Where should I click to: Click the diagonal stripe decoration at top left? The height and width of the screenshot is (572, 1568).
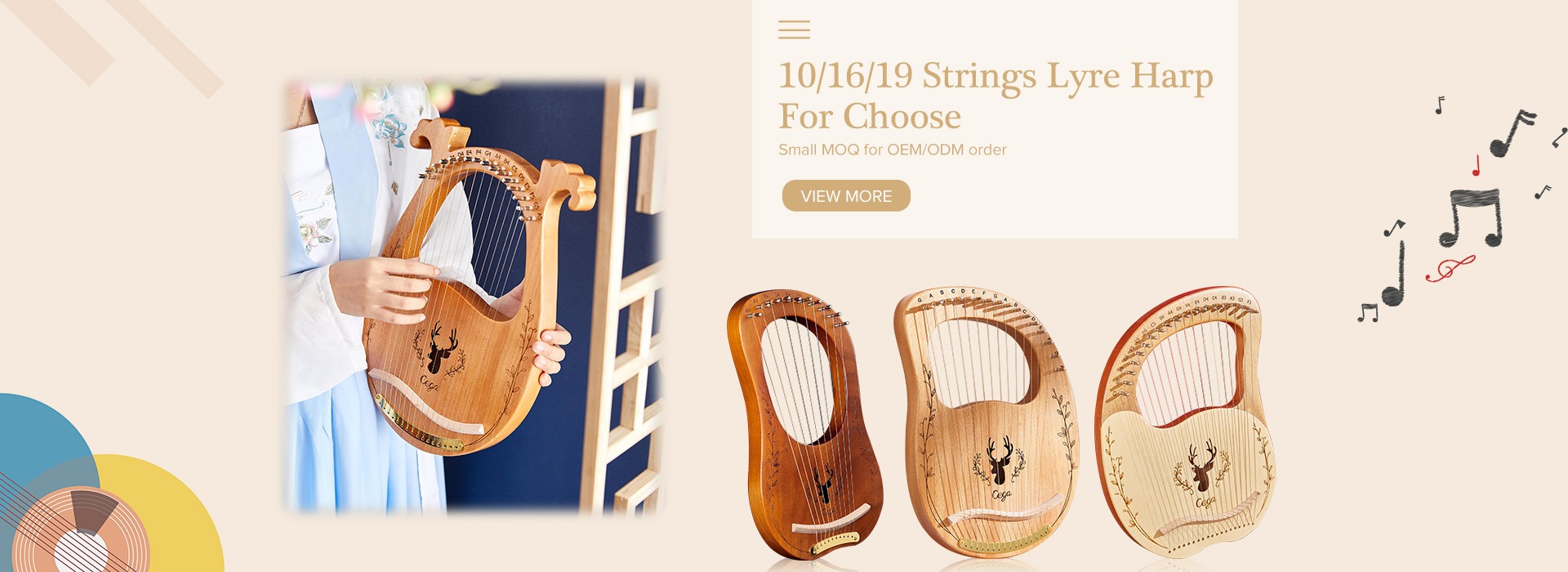(x=114, y=45)
